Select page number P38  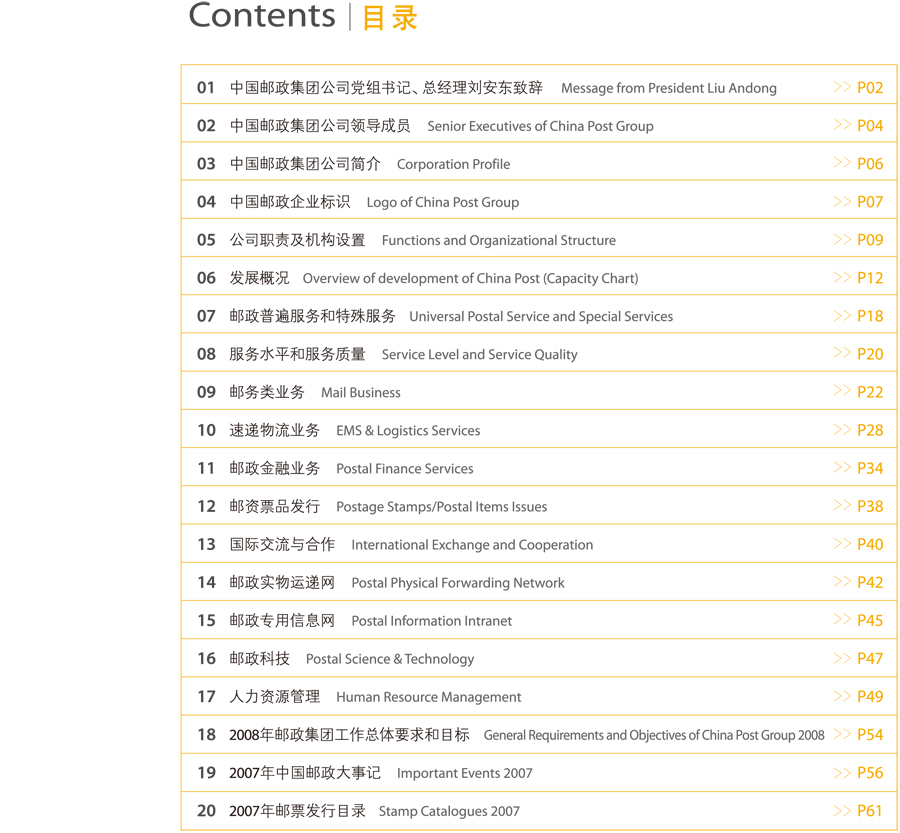[x=870, y=506]
